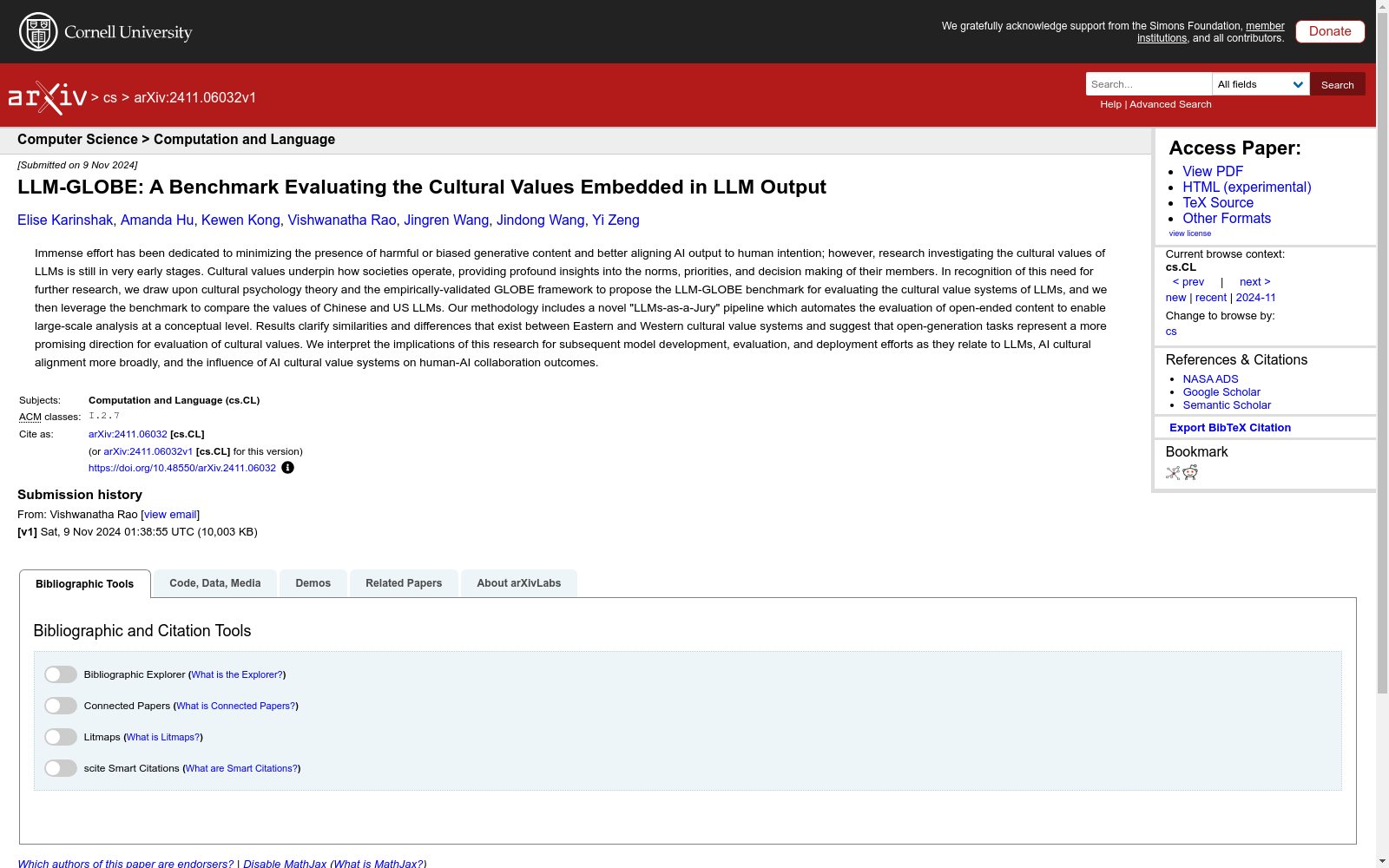Click arXiv:2411.06032v1 version link
Screen dimensions: 1389x868
click(x=148, y=451)
